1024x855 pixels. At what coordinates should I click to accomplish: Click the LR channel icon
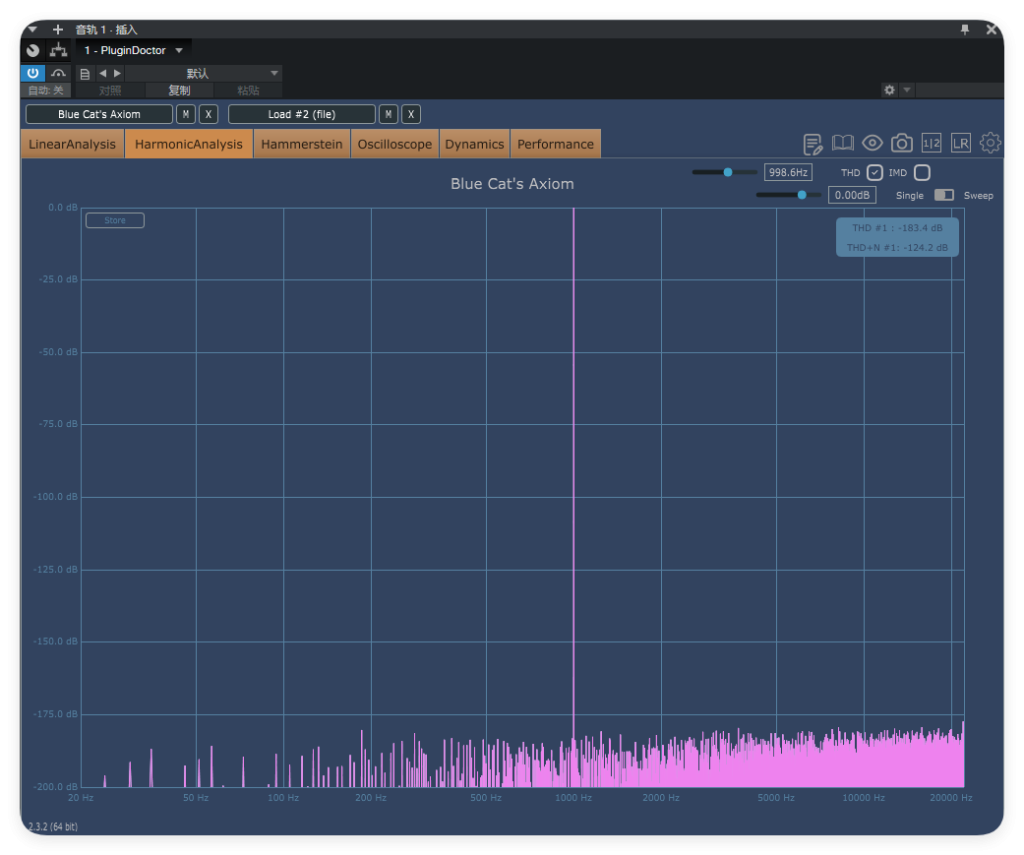pyautogui.click(x=961, y=143)
